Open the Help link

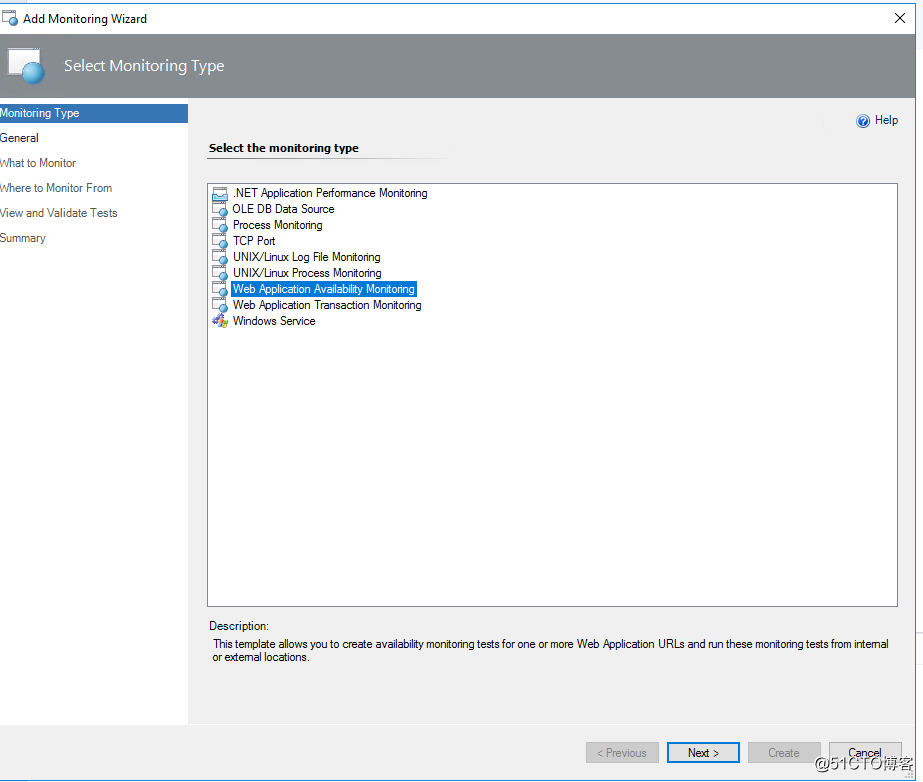pos(886,120)
